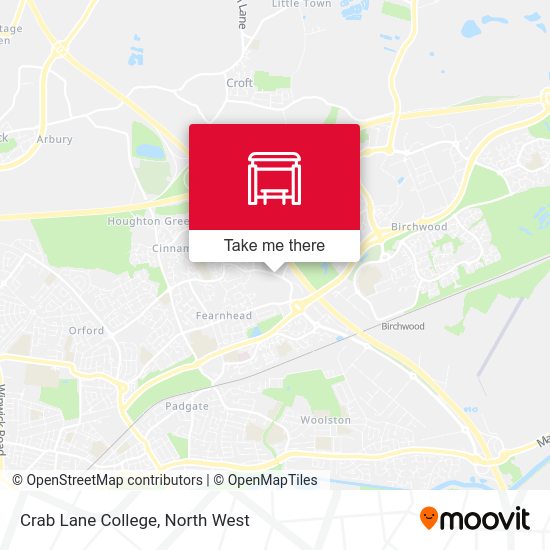Click the bus stop shelter icon

click(x=274, y=179)
